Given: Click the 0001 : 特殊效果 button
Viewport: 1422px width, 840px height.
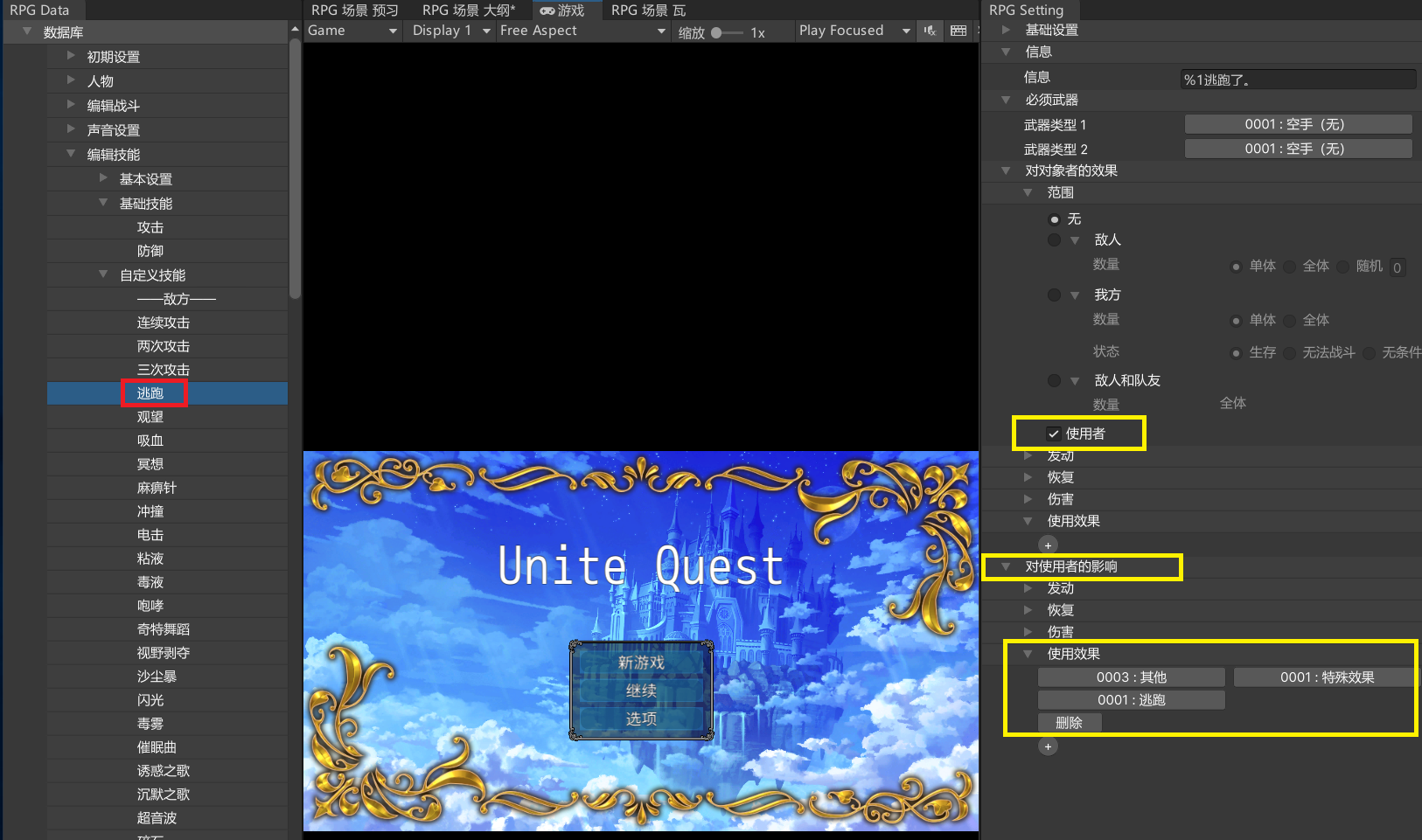Looking at the screenshot, I should point(1326,677).
